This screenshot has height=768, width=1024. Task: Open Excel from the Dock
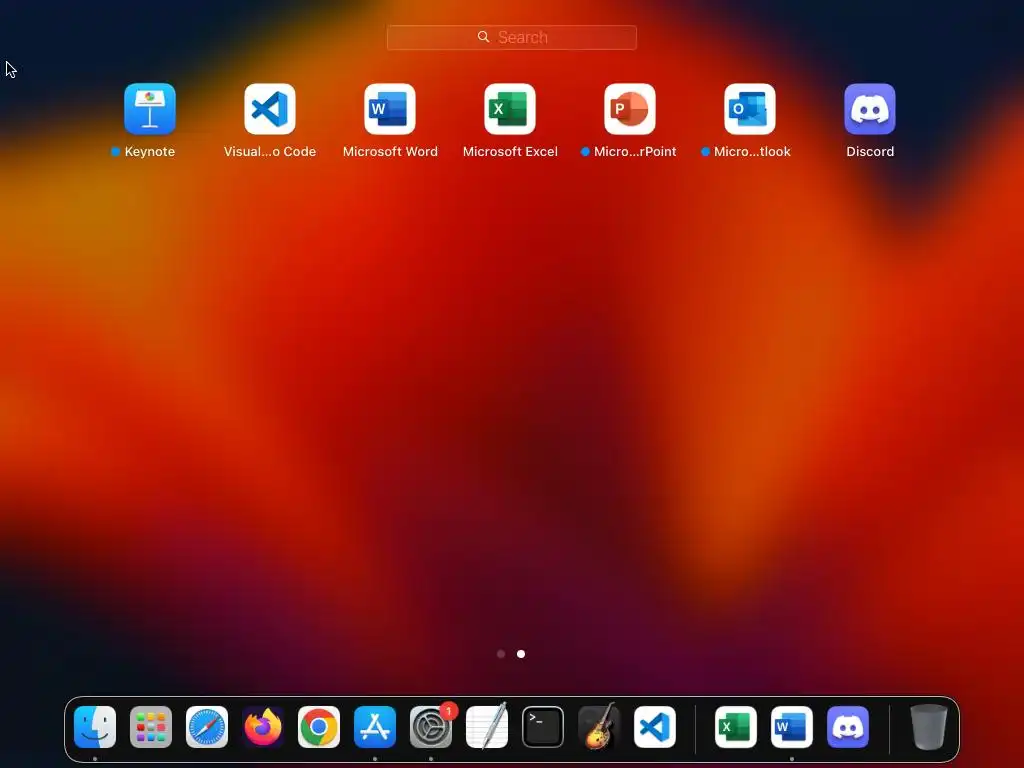click(x=736, y=727)
